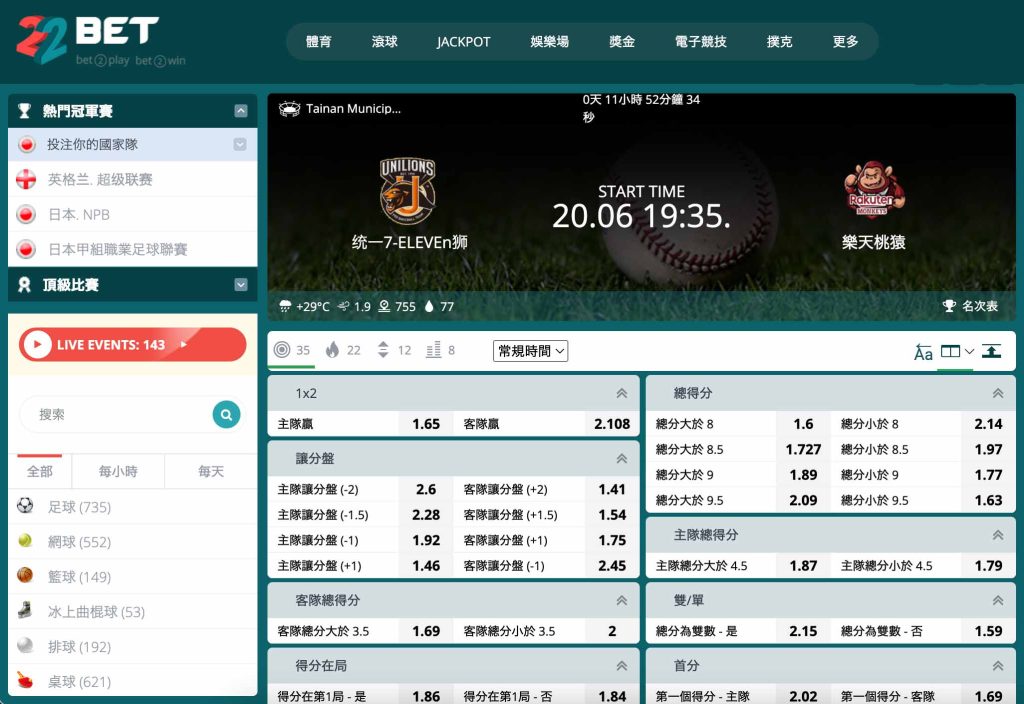Click the soccer ball icon for 足球
This screenshot has height=704, width=1024.
point(25,505)
